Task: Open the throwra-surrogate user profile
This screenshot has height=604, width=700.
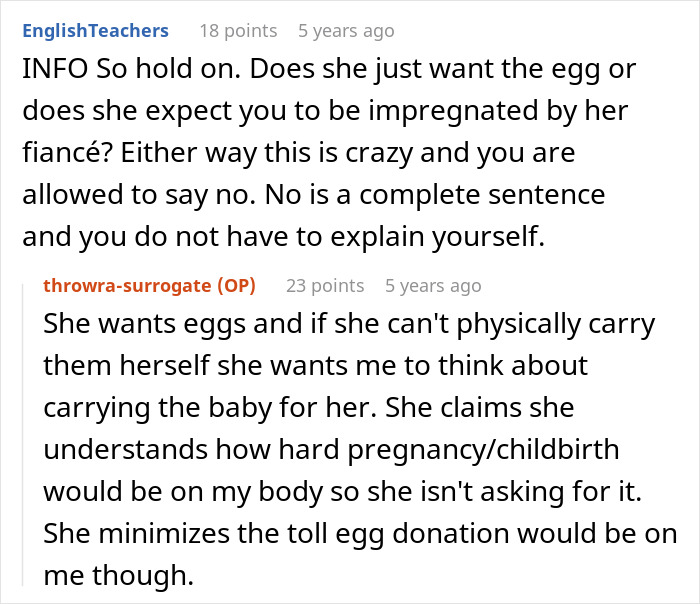Action: pyautogui.click(x=127, y=286)
